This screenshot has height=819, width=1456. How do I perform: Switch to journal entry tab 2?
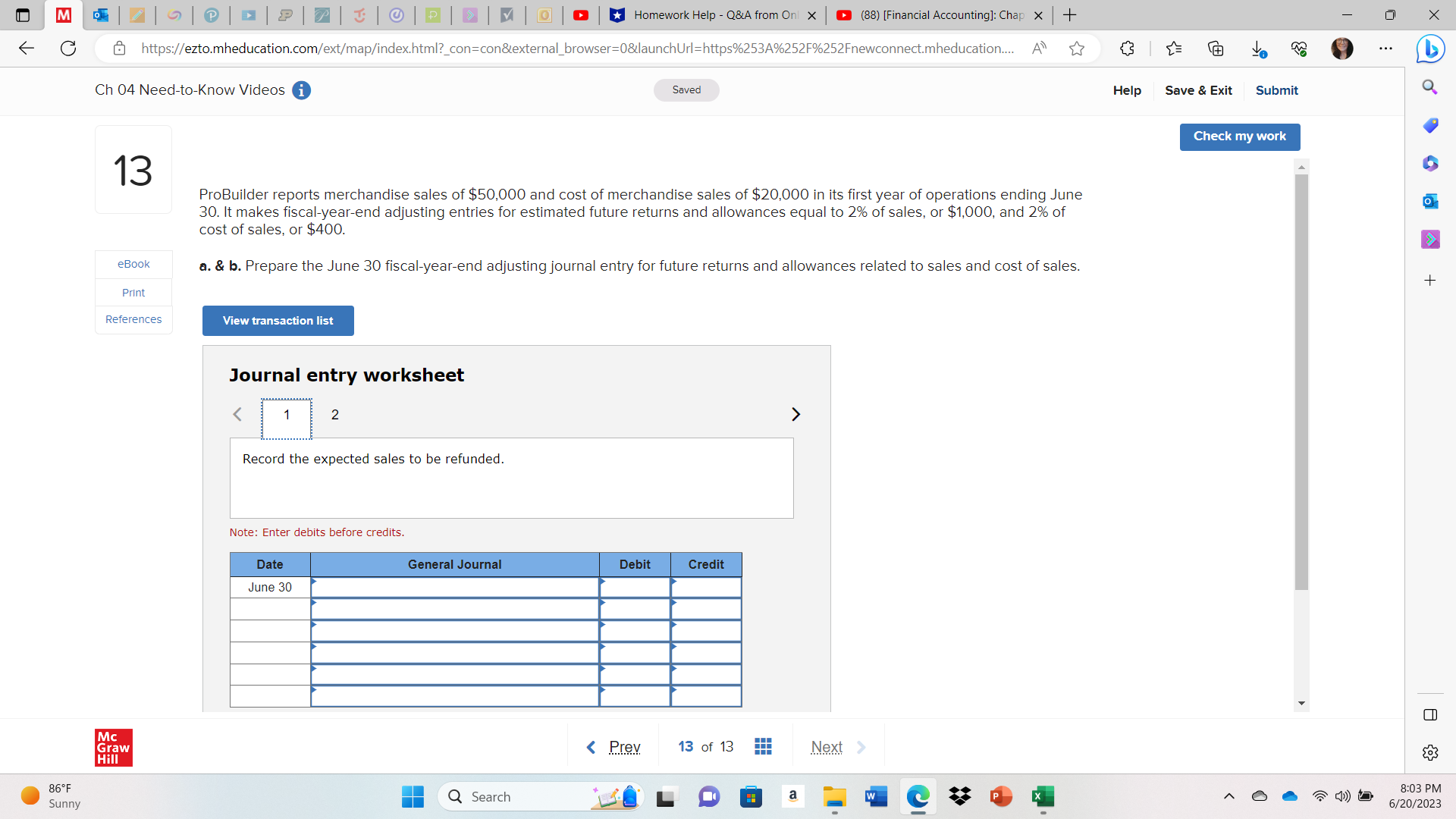coord(334,415)
